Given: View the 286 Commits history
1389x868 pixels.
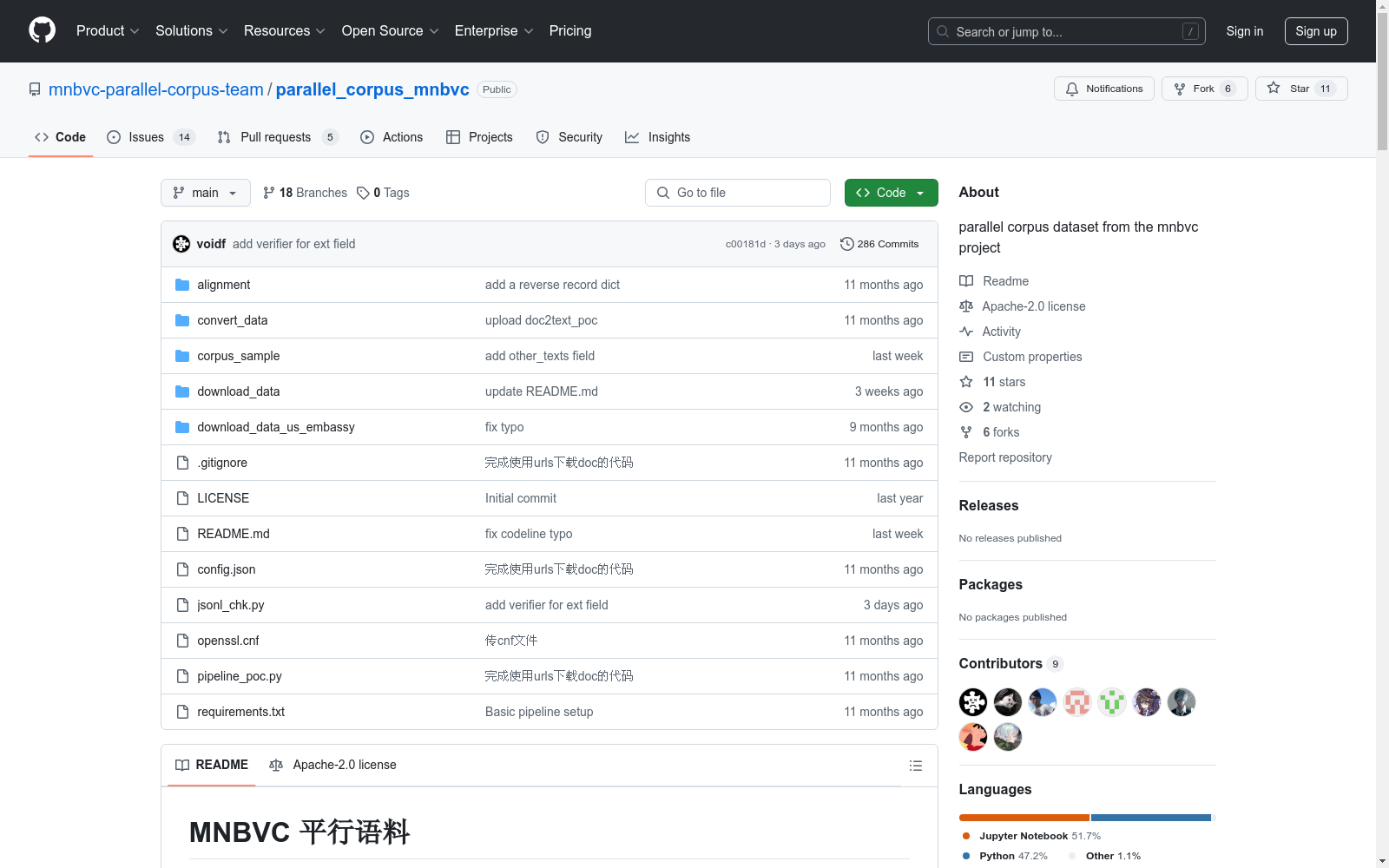Looking at the screenshot, I should 879,244.
